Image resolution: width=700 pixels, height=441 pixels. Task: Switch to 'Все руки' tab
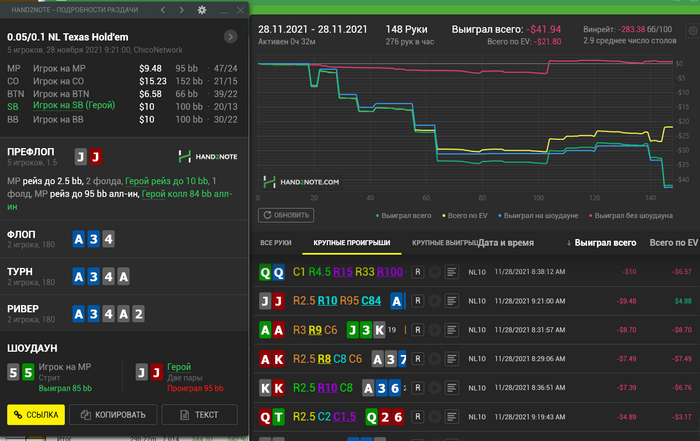[x=276, y=243]
